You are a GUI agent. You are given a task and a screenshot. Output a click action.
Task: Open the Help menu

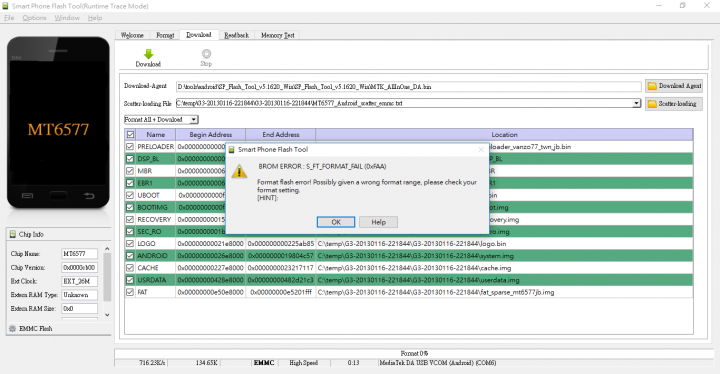[95, 18]
